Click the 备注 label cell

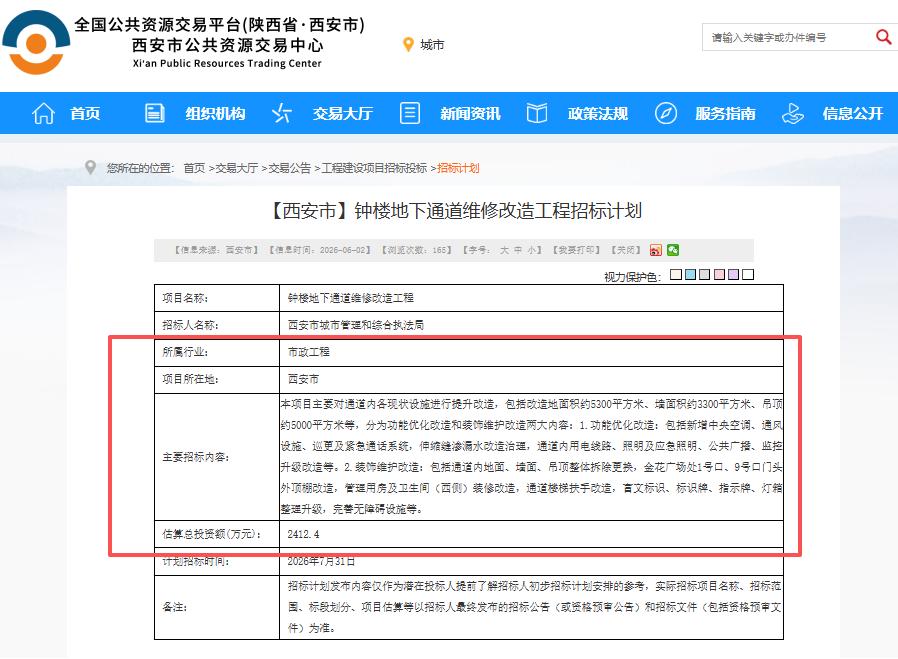point(217,607)
